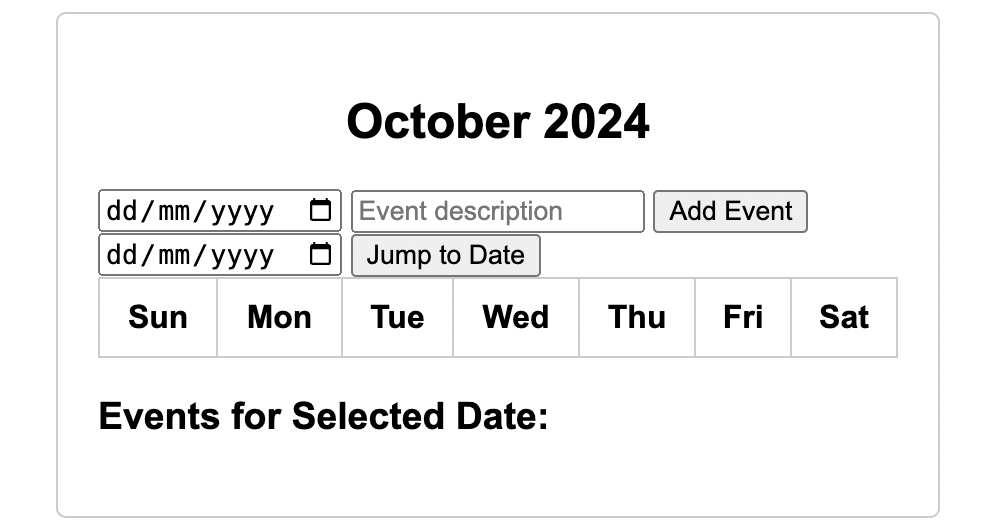Select month segment of the Add Event date field
Image resolution: width=998 pixels, height=532 pixels.
[176, 211]
